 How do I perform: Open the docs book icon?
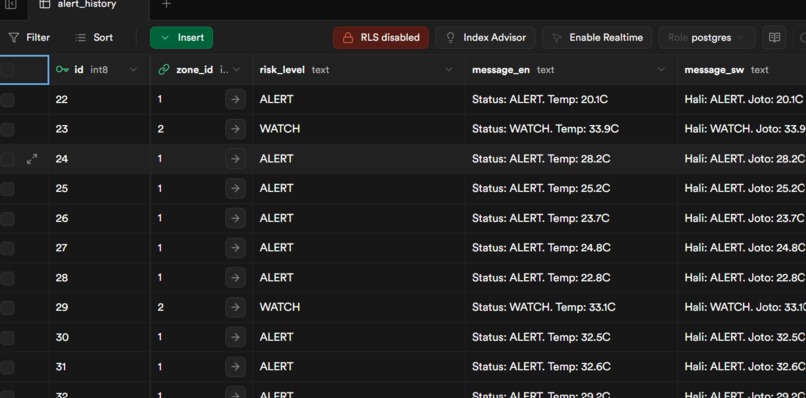pyautogui.click(x=774, y=38)
